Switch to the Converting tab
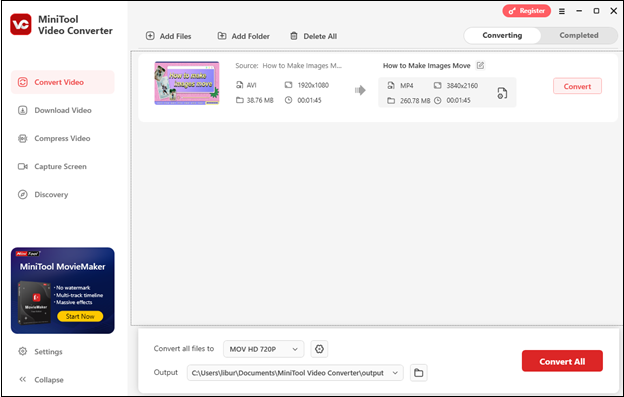 point(502,35)
